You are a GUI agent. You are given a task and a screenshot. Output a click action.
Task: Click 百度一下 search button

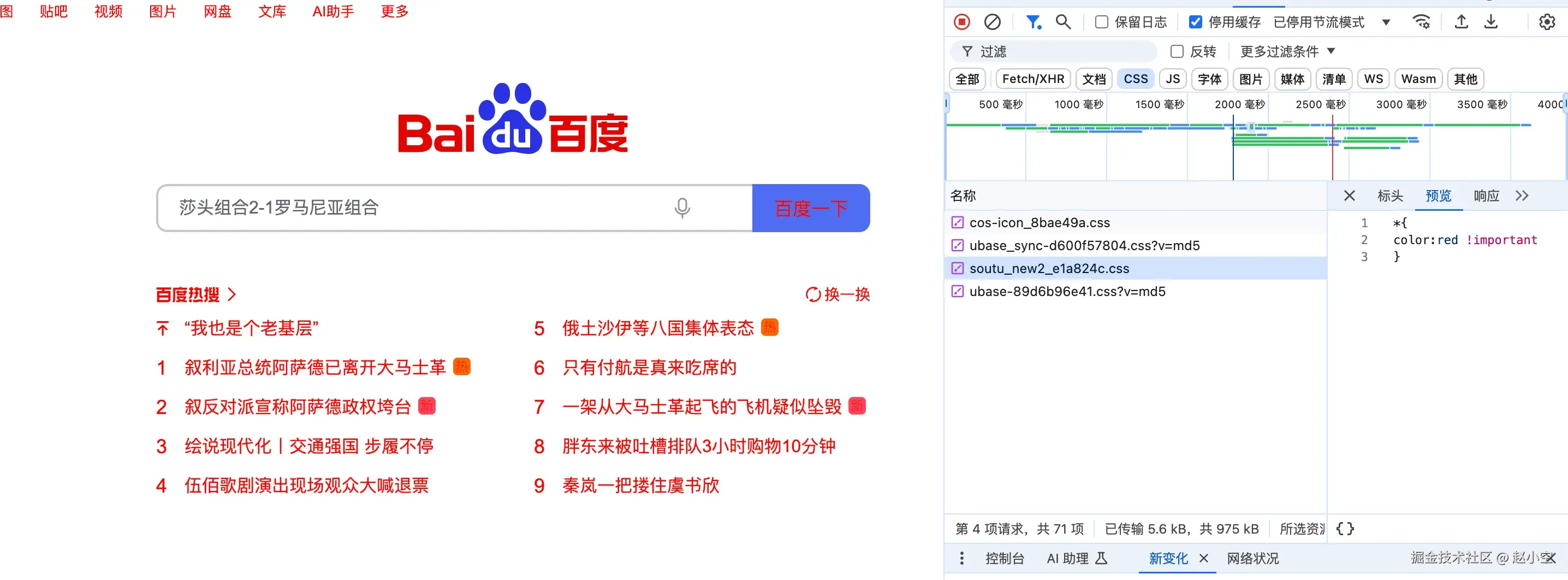coord(811,208)
